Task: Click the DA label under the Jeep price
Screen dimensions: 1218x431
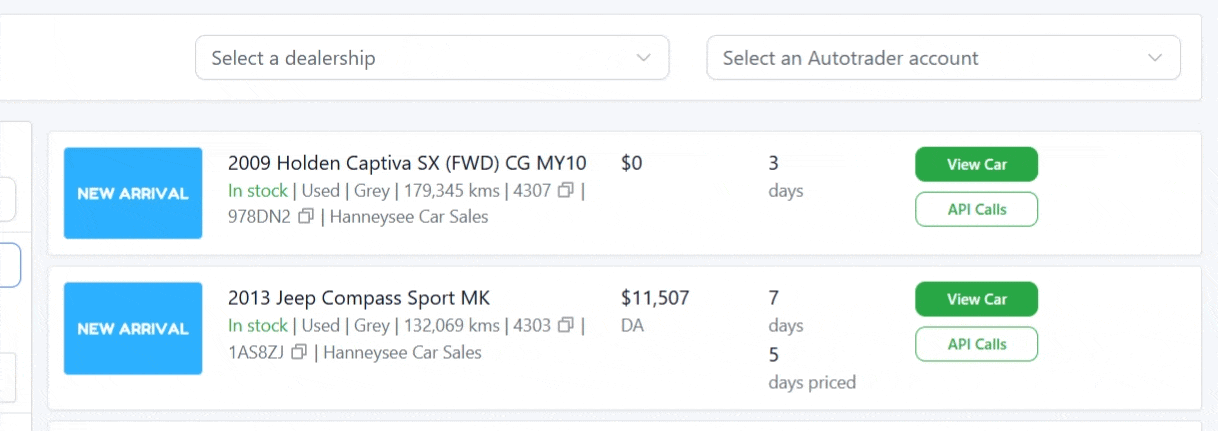Action: [x=631, y=325]
